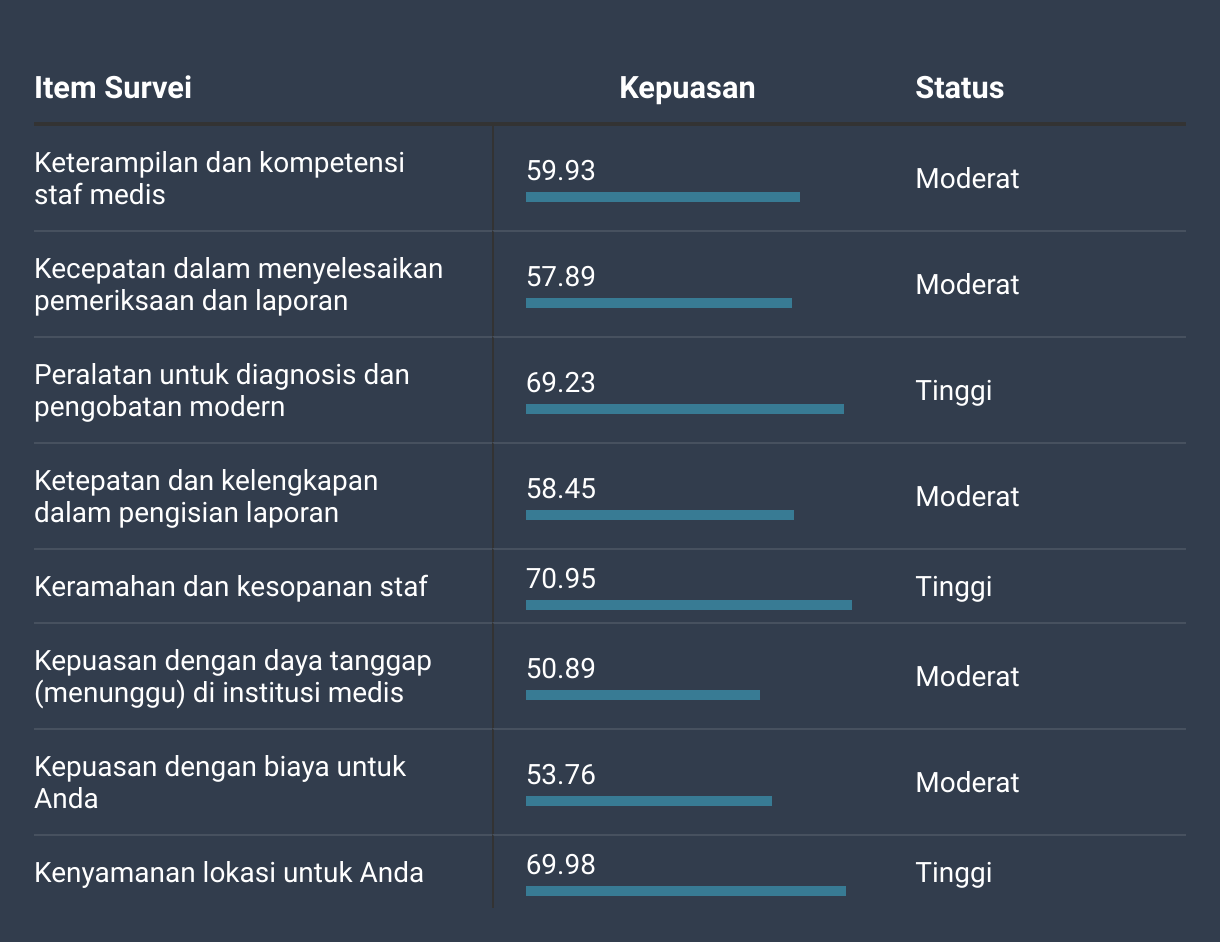Select Keramahan dan kesopanan staf row
The image size is (1220, 942).
pos(610,586)
